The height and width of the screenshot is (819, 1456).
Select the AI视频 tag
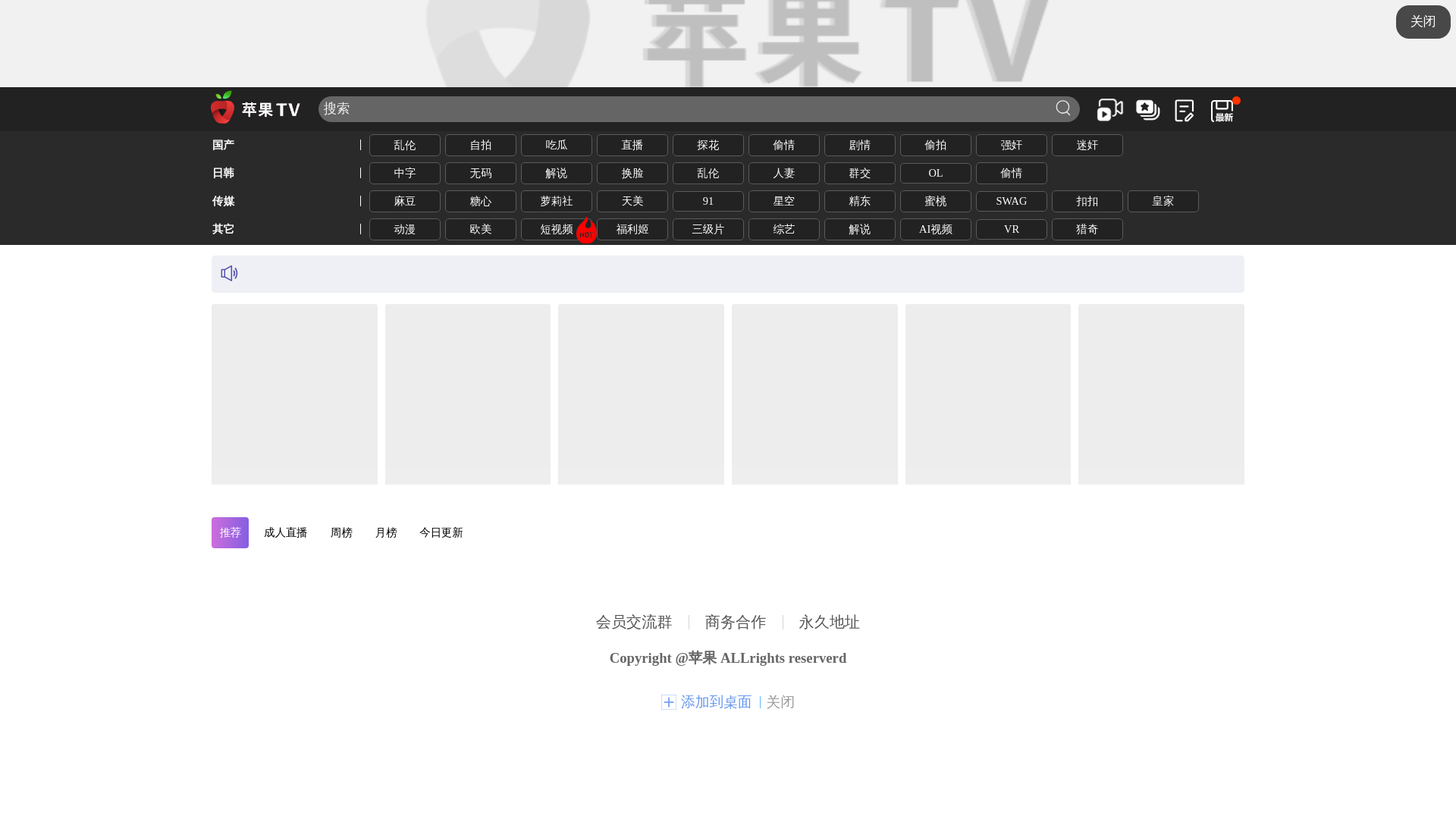click(936, 230)
